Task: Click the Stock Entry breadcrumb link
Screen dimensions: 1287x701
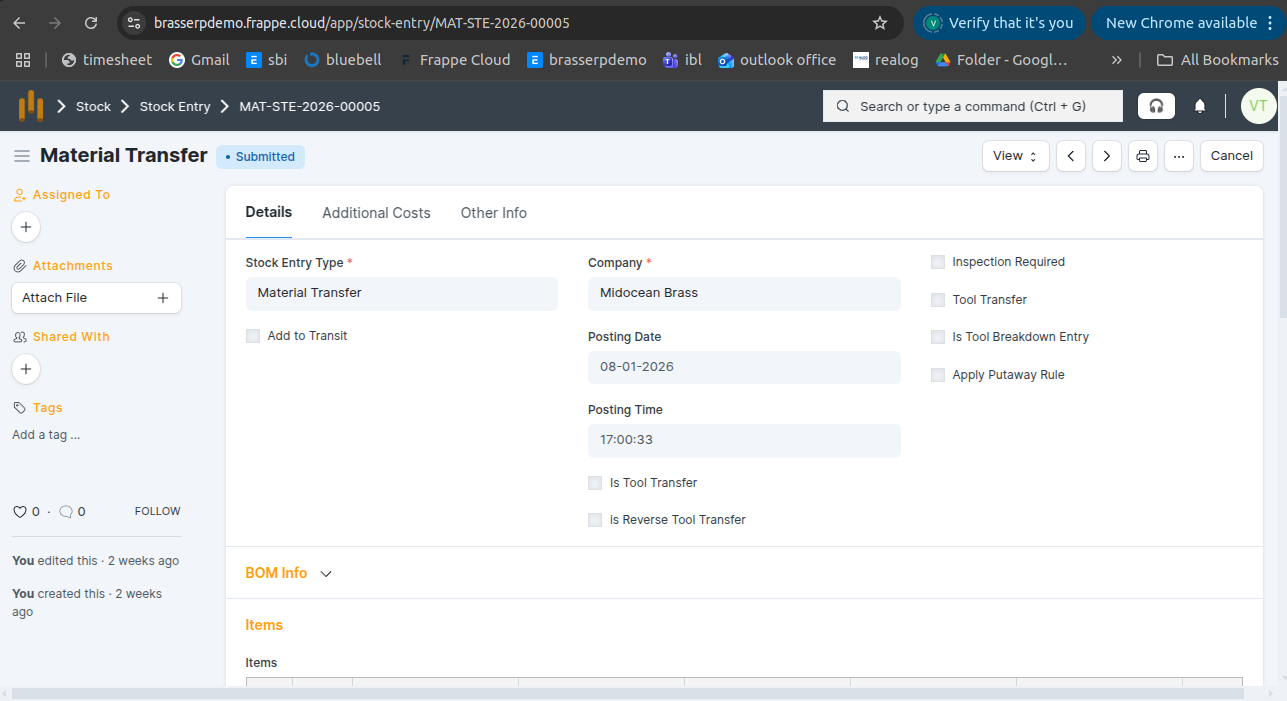Action: [x=175, y=106]
